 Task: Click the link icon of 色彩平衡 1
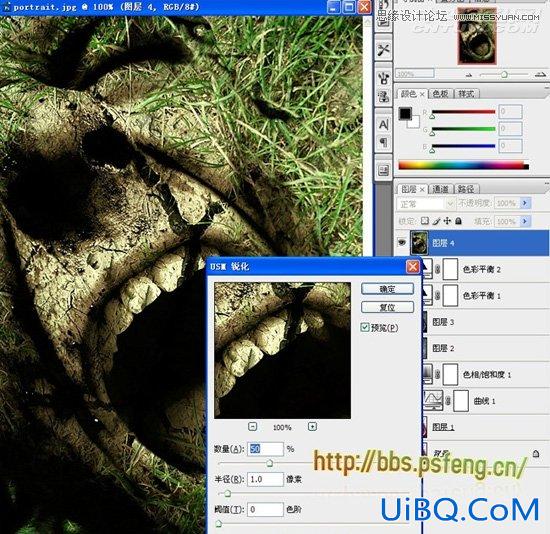pyautogui.click(x=438, y=295)
